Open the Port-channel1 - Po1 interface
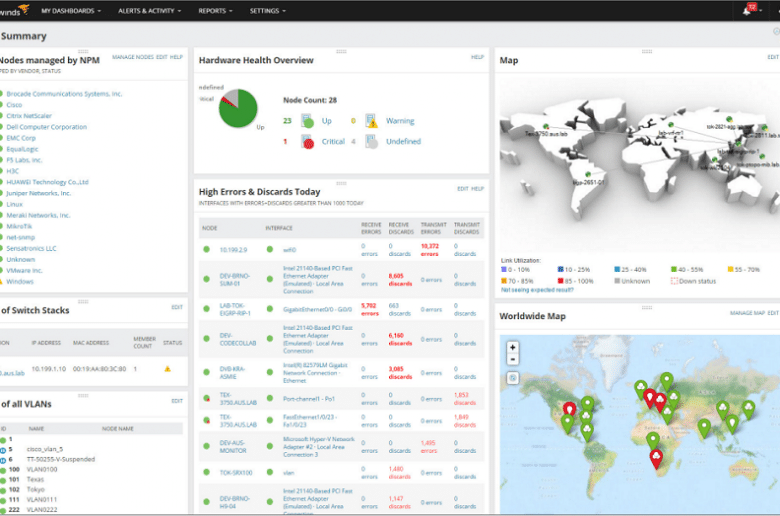The image size is (780, 516). point(309,399)
